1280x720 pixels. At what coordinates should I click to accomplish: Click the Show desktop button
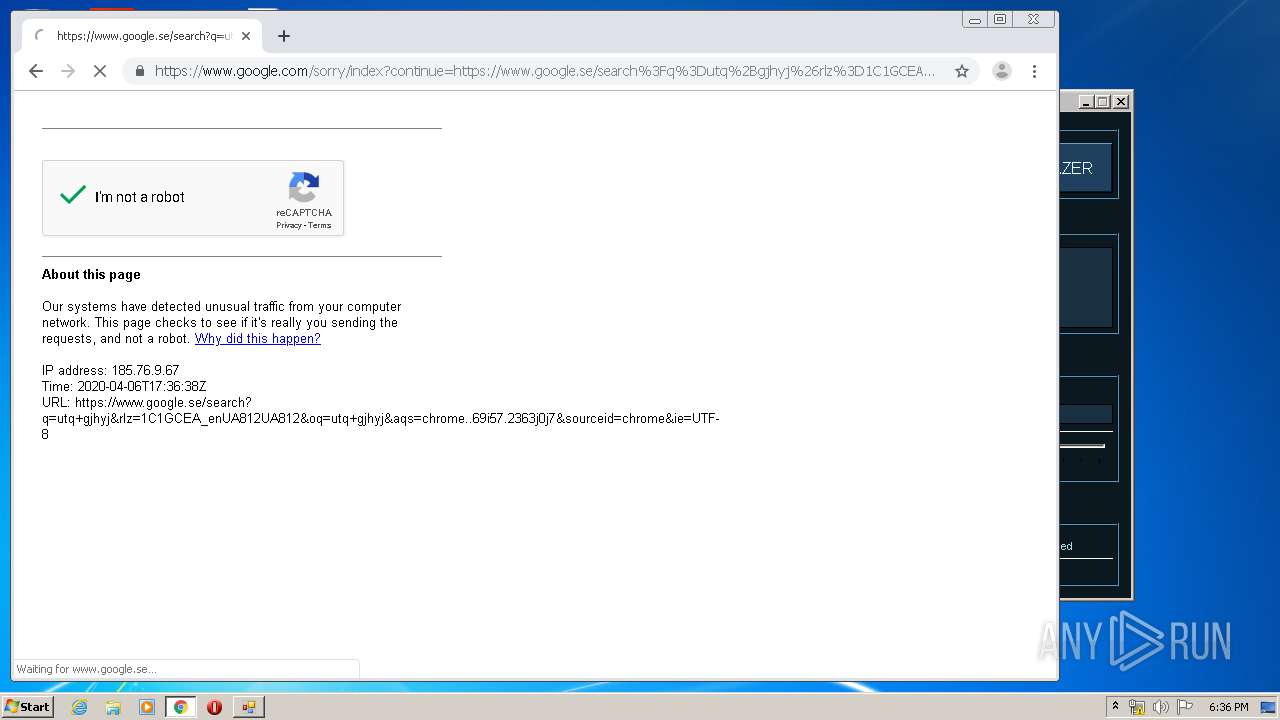[x=1269, y=707]
